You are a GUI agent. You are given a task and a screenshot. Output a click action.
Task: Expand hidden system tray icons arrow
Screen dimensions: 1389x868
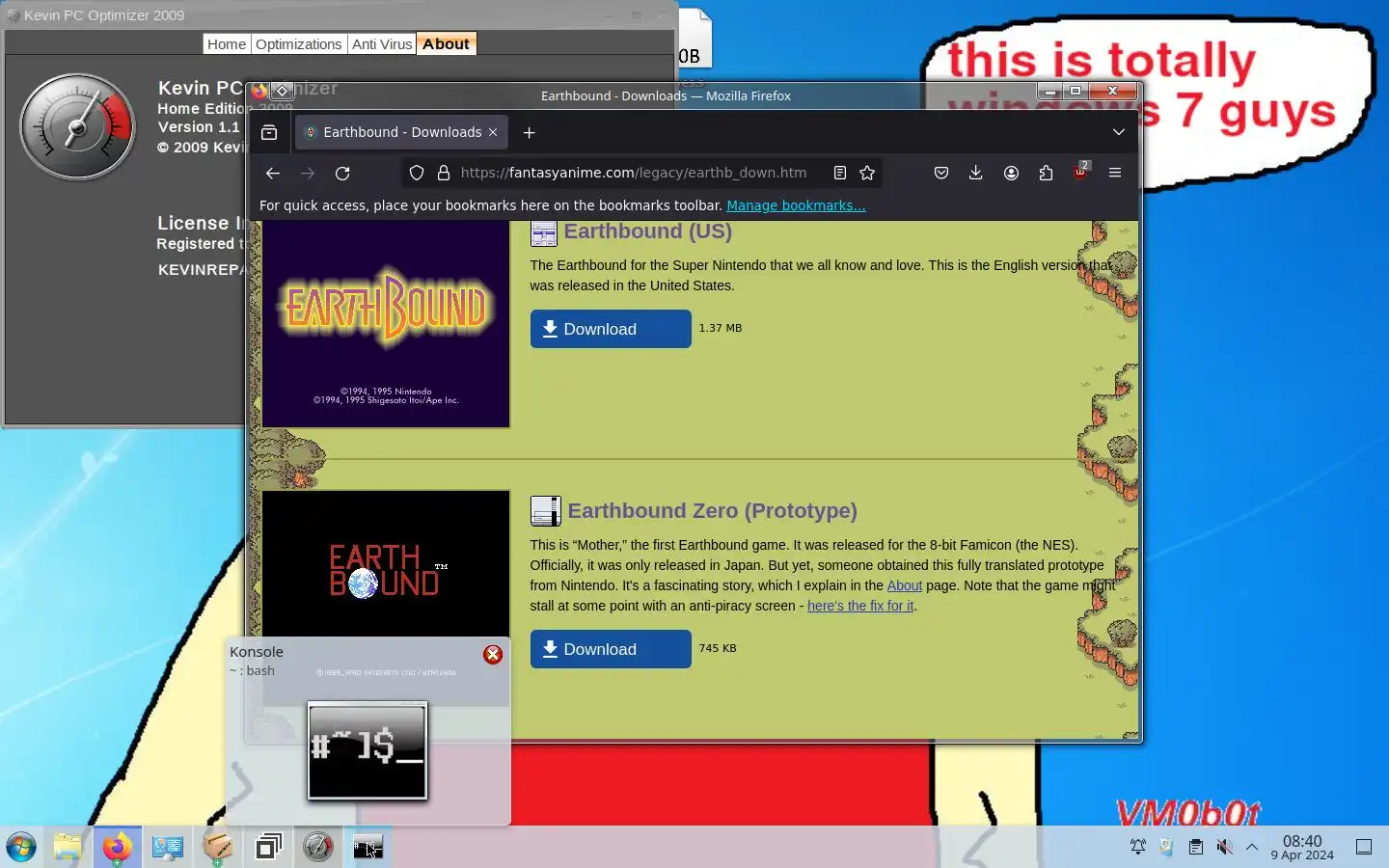[x=1252, y=848]
